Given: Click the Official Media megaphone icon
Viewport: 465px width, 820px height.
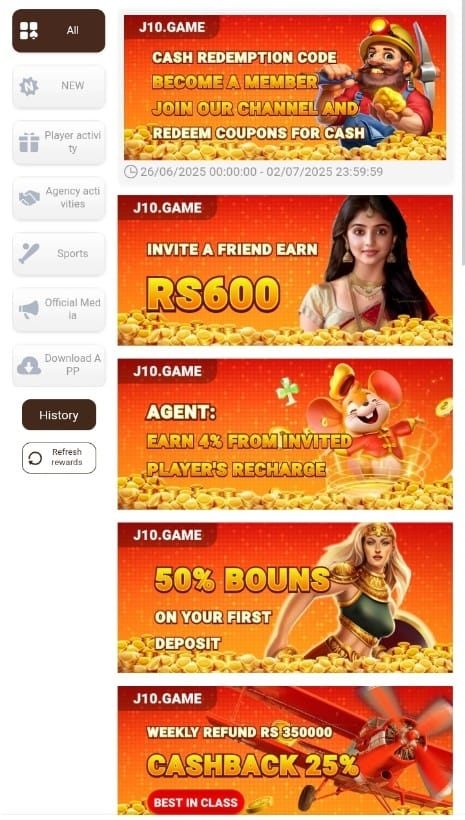Looking at the screenshot, I should point(29,309).
